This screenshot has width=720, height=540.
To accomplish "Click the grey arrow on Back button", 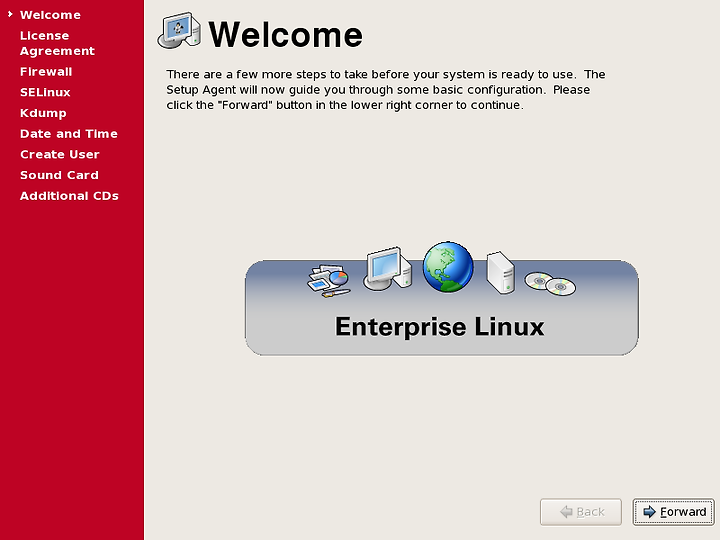I will click(x=566, y=512).
